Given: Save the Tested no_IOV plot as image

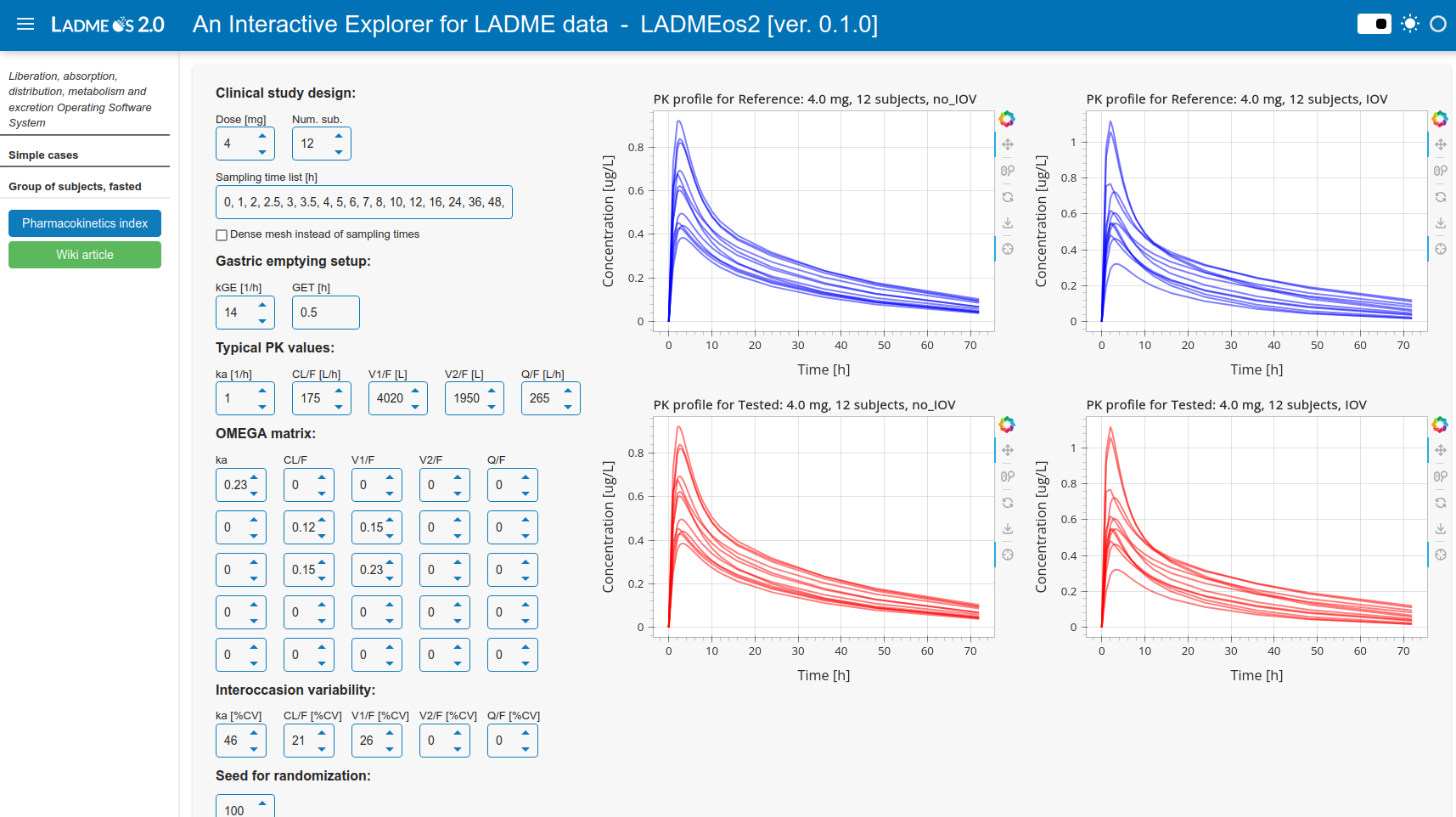Looking at the screenshot, I should point(1008,528).
